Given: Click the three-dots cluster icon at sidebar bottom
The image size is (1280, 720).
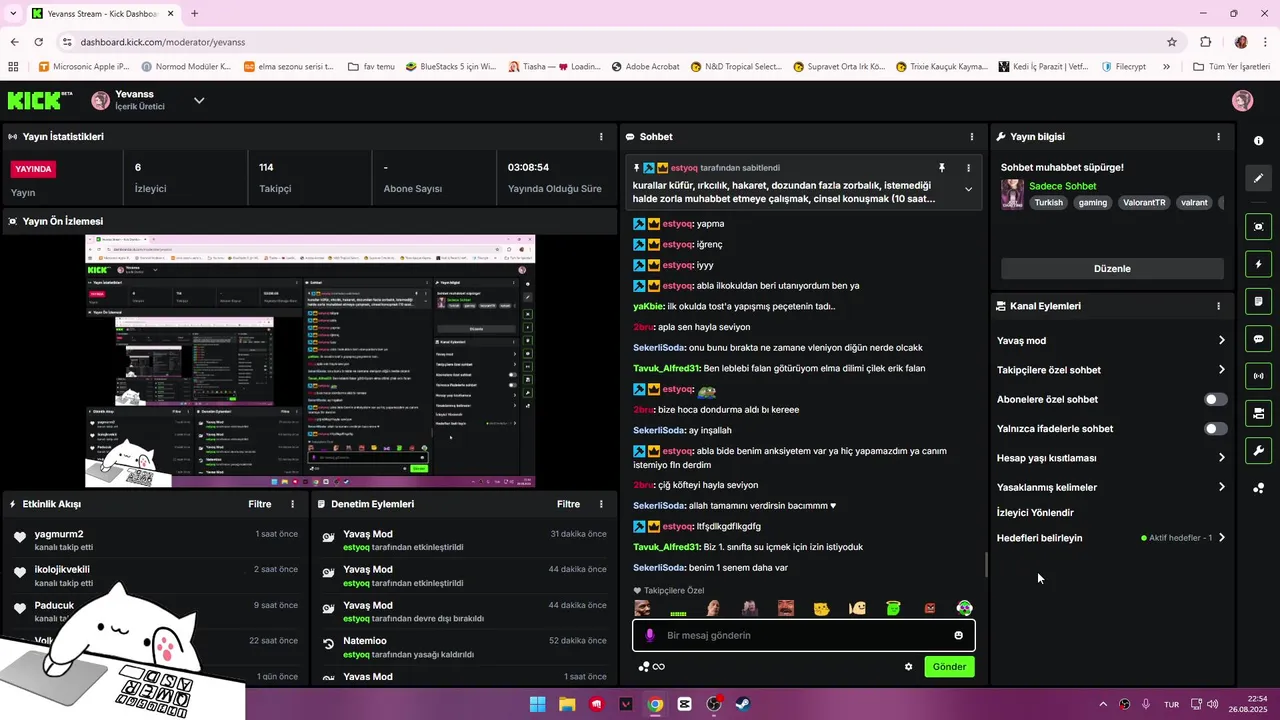Looking at the screenshot, I should point(1258,488).
